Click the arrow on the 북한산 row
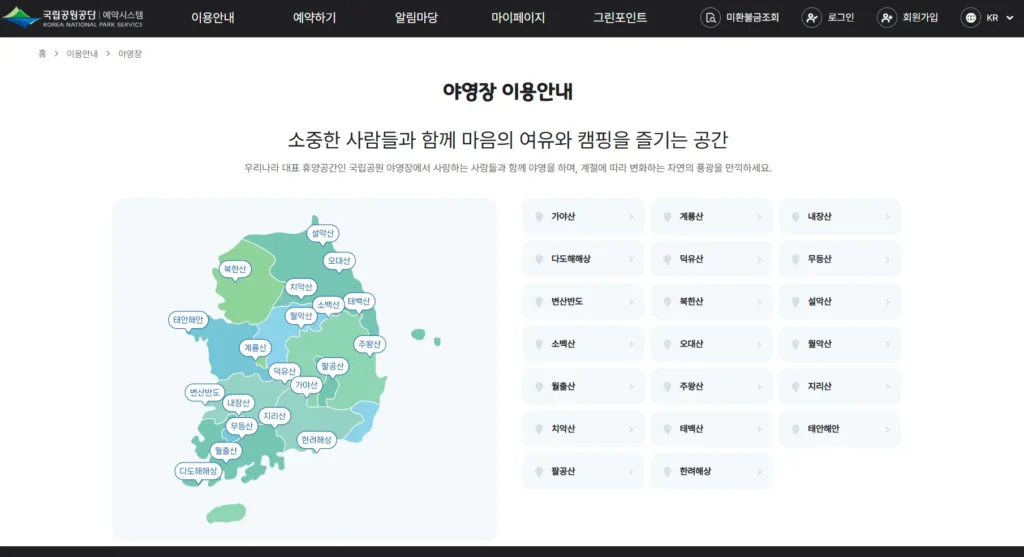The height and width of the screenshot is (557, 1024). coord(759,302)
